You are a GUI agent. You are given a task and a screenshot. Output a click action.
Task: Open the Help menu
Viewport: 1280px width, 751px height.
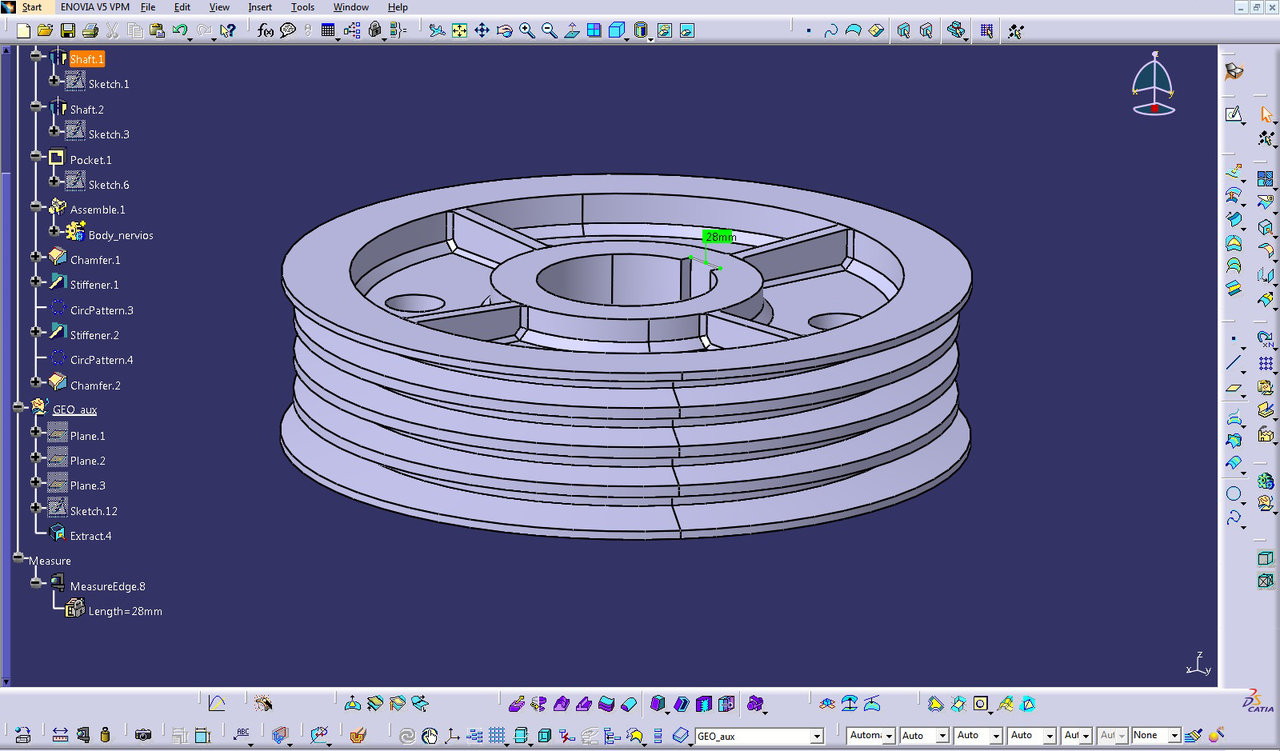(x=398, y=7)
